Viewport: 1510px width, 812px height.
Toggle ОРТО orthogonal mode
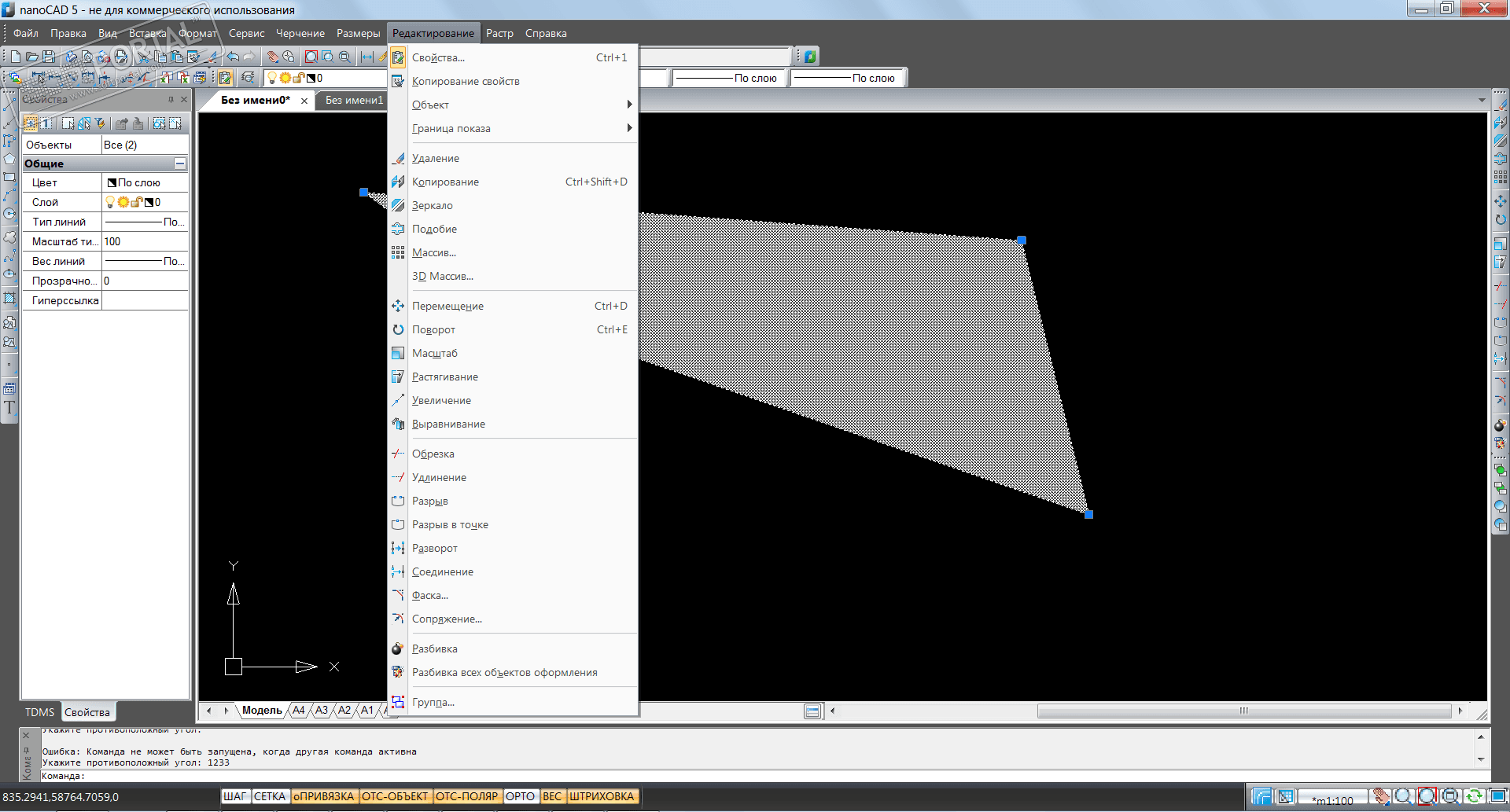coord(520,796)
